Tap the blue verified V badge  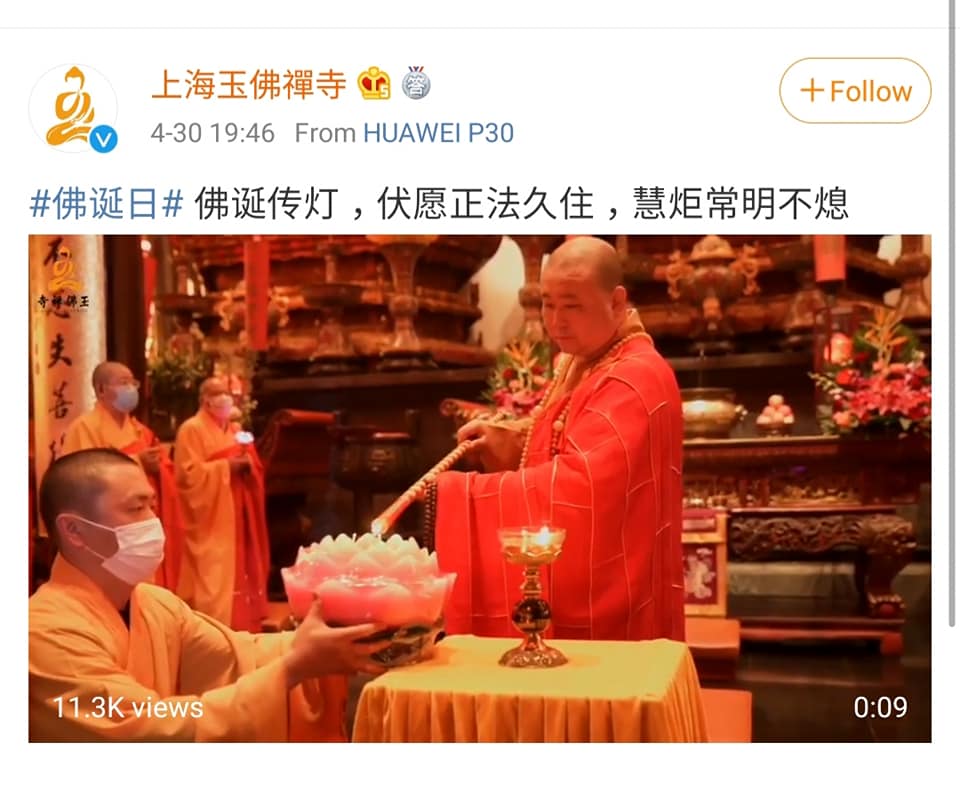(103, 140)
